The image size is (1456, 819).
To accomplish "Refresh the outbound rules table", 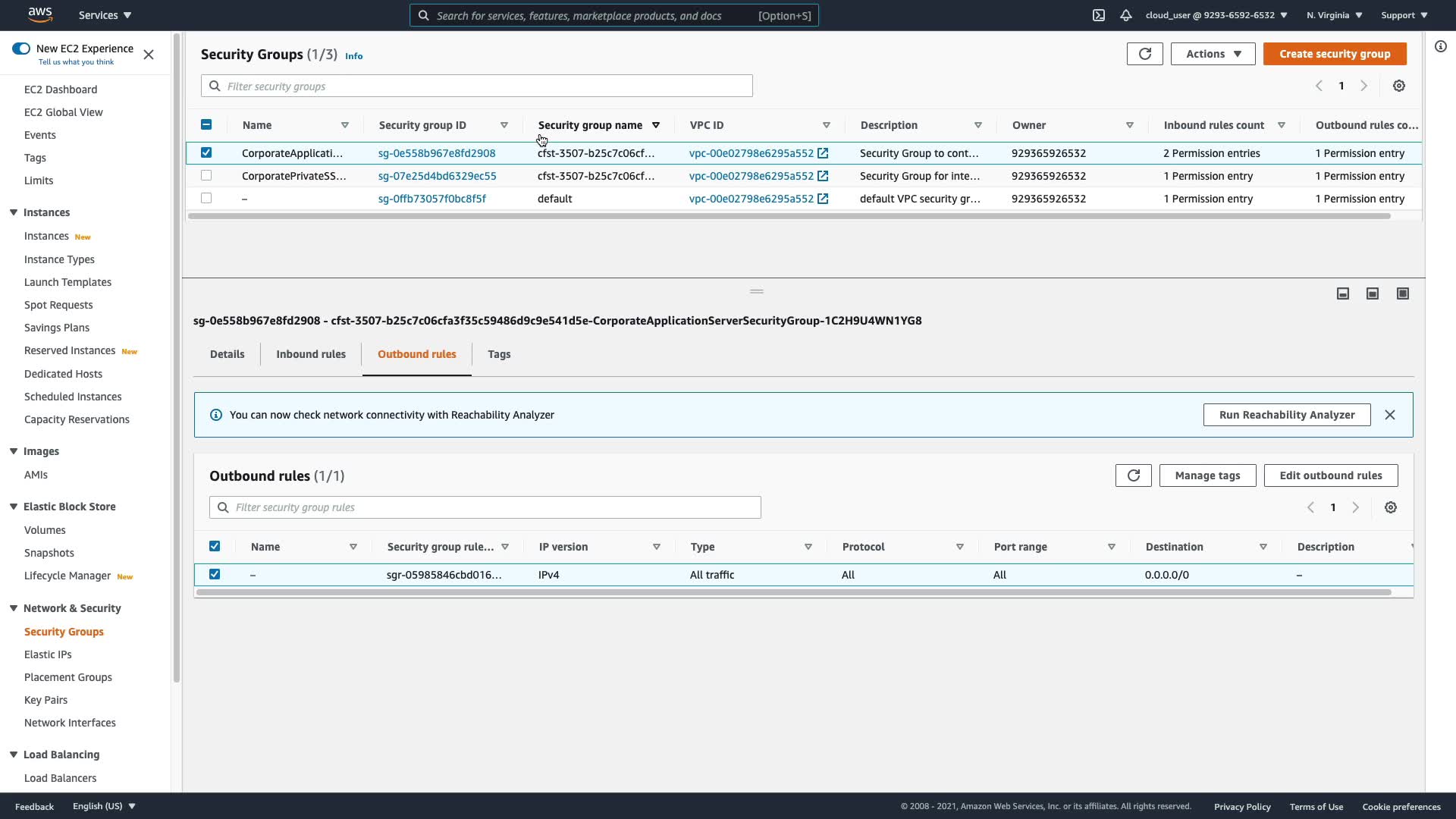I will pyautogui.click(x=1133, y=475).
